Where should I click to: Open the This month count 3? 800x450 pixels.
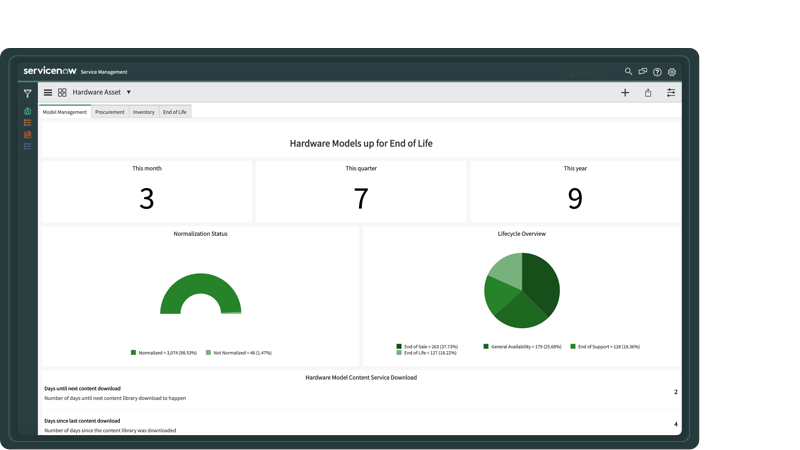(147, 198)
